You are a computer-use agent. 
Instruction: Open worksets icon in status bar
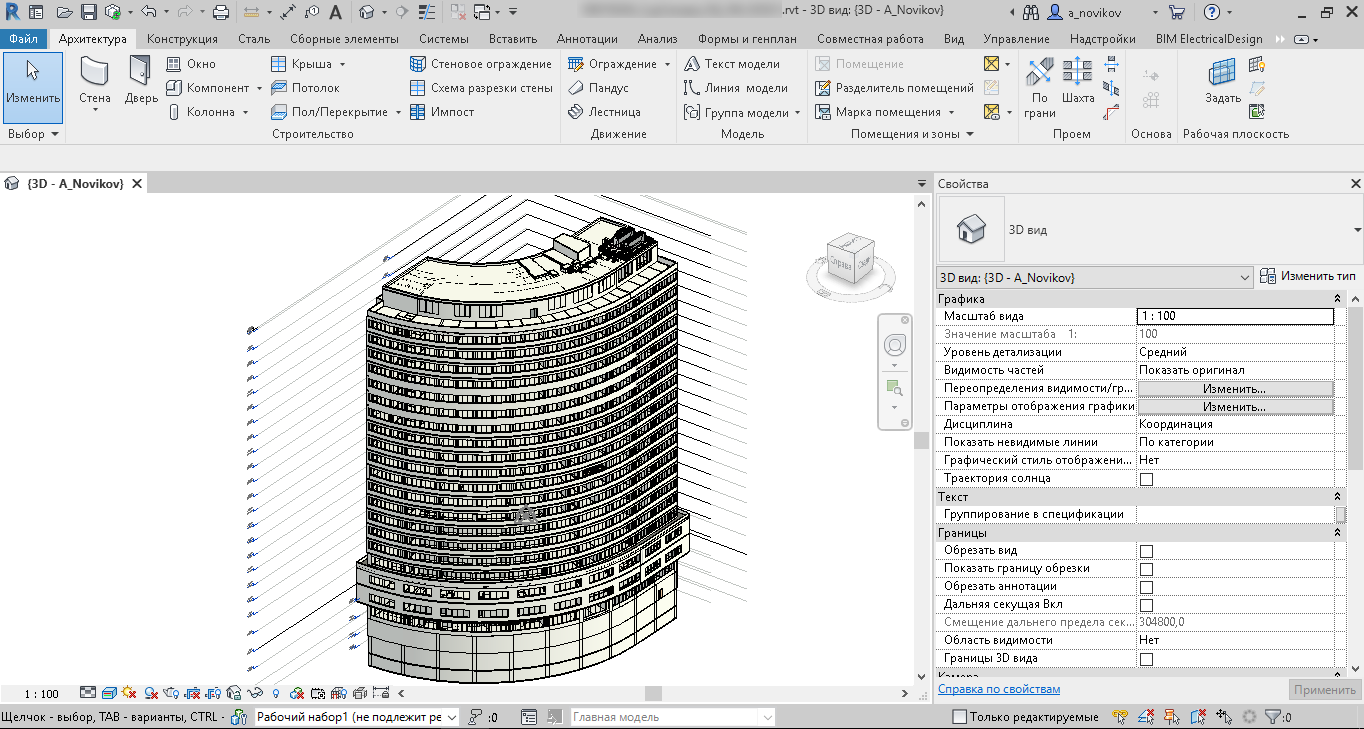pos(239,717)
